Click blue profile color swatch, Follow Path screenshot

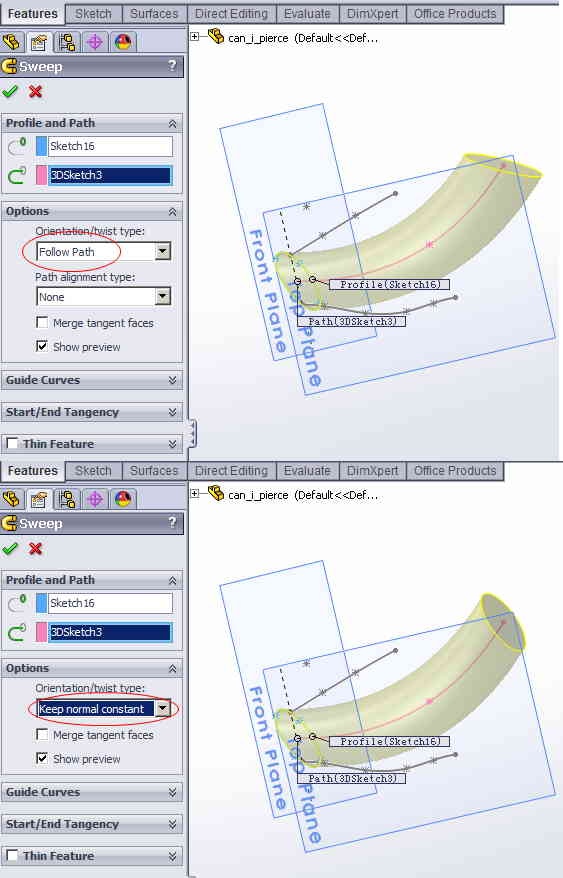point(41,146)
